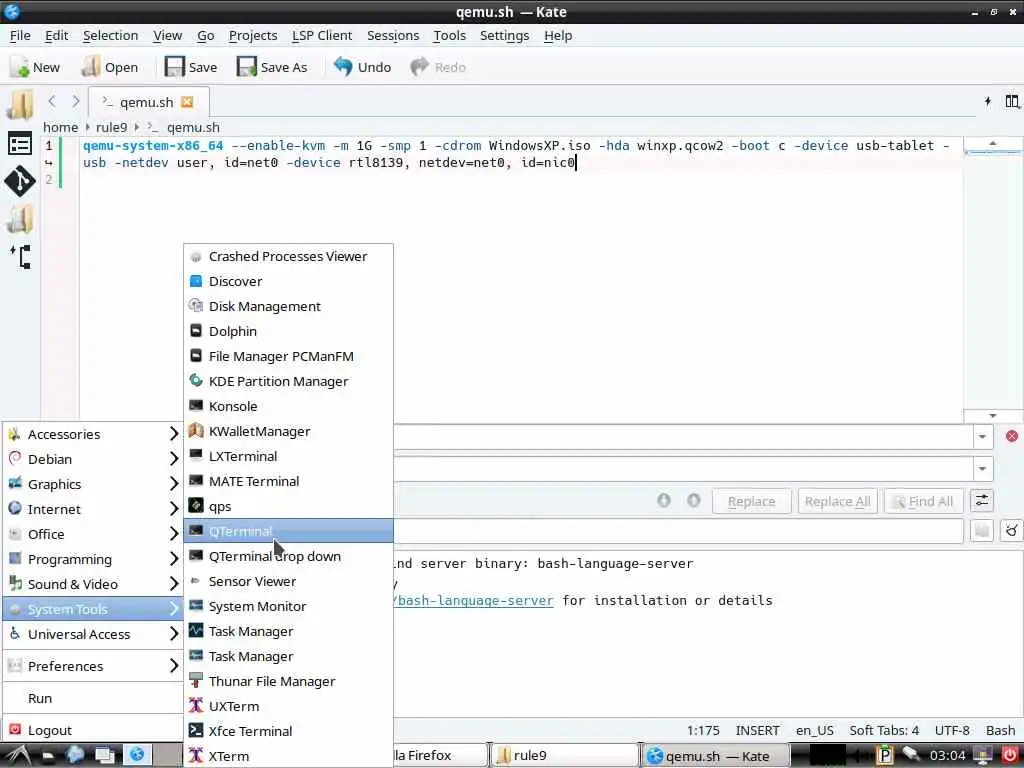Open the symbol outline sidebar icon
Image resolution: width=1024 pixels, height=768 pixels.
point(20,257)
